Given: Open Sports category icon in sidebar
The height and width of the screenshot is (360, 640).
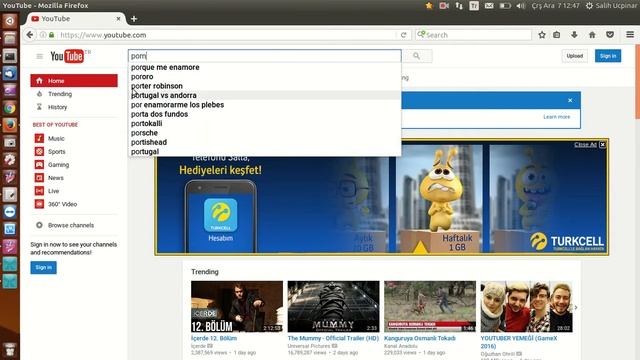Looking at the screenshot, I should pos(39,151).
